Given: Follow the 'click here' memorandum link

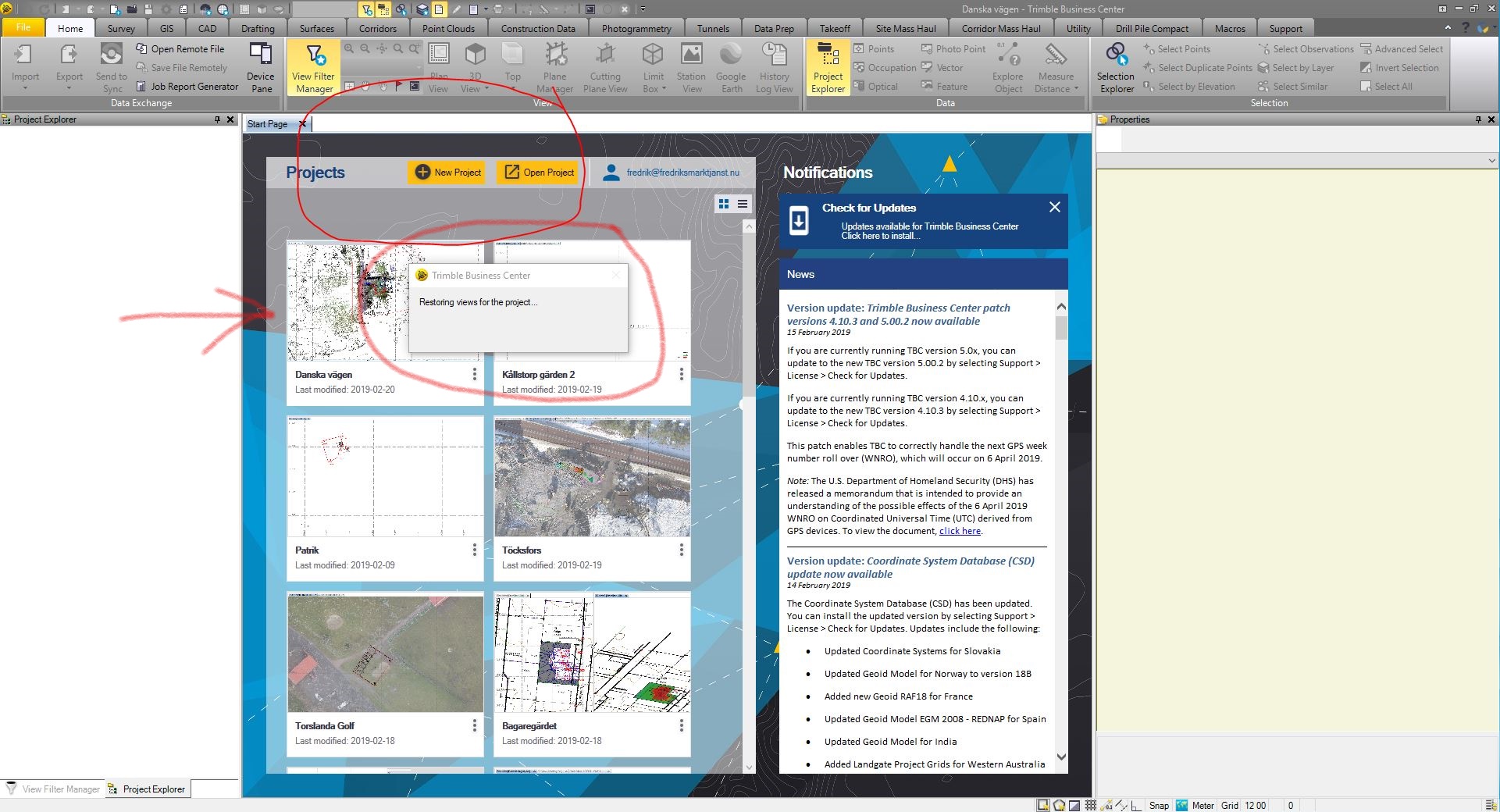Looking at the screenshot, I should pyautogui.click(x=960, y=531).
